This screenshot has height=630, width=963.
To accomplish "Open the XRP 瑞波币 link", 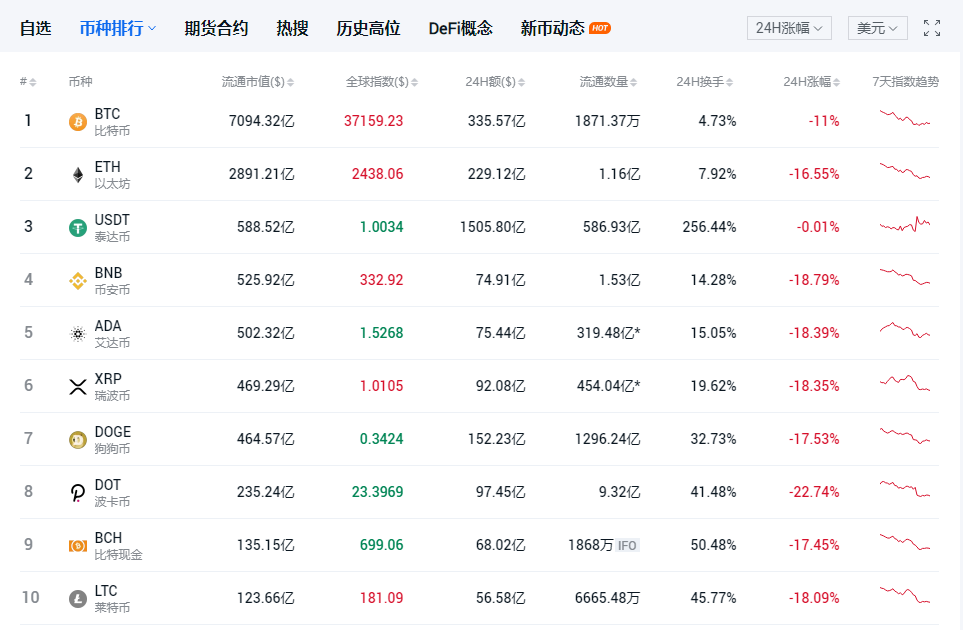I will point(112,387).
